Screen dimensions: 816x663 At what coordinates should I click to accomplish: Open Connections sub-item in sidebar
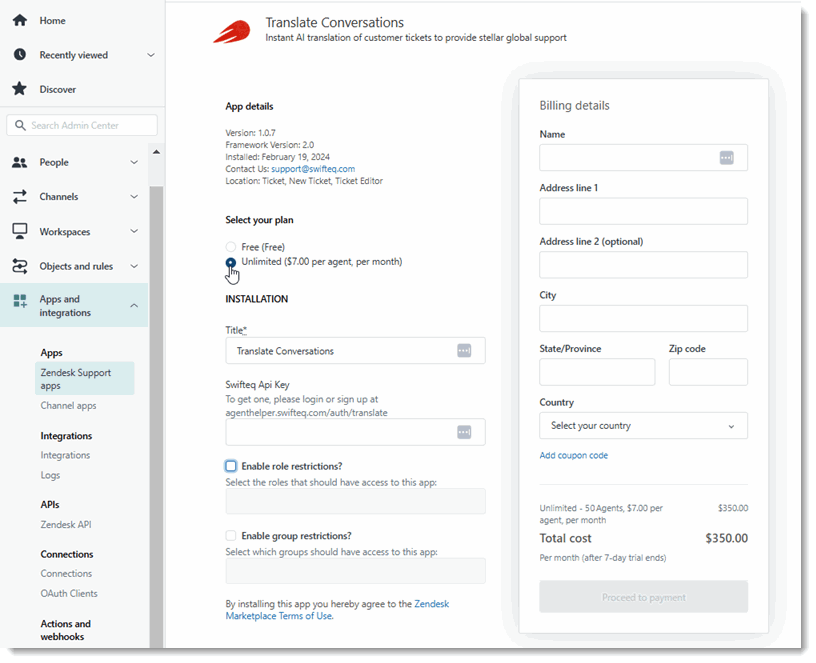pos(66,573)
